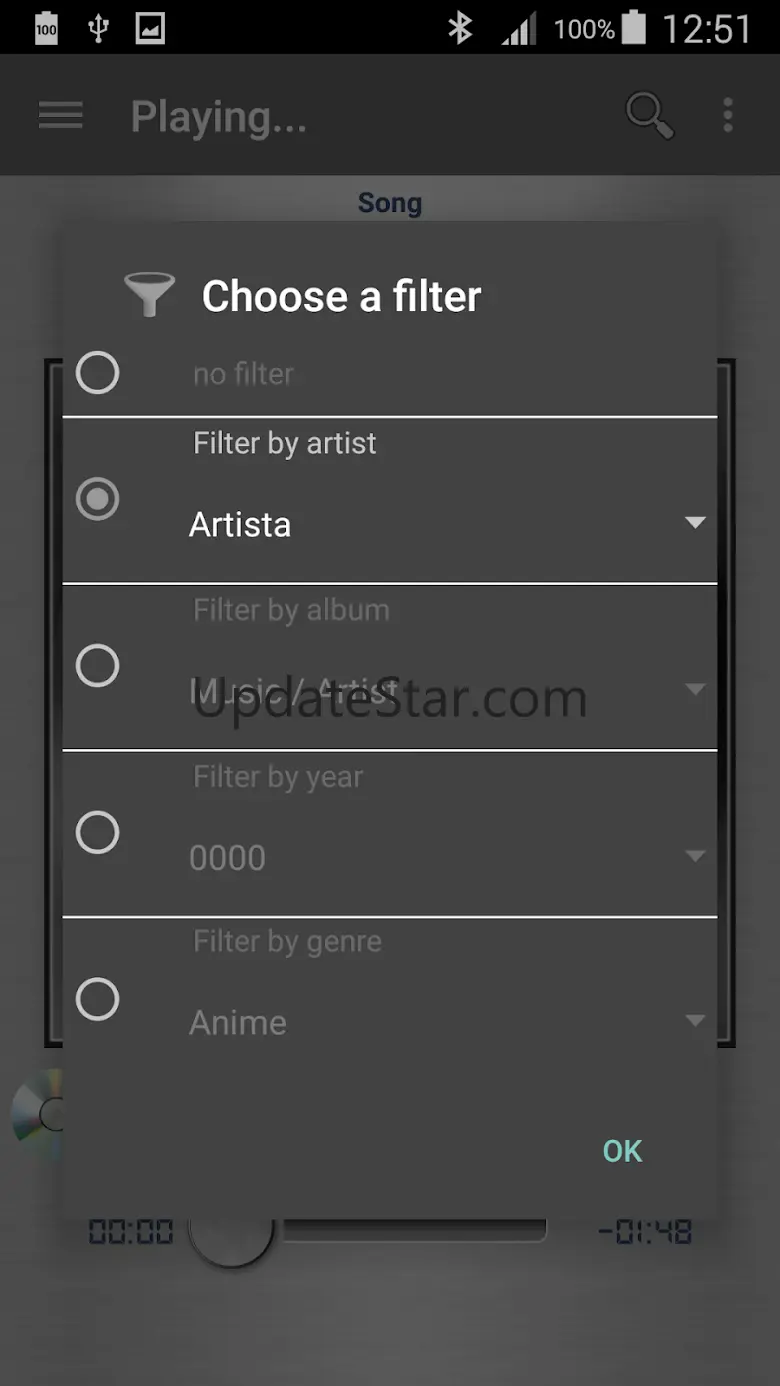Tap the USB status bar icon

pos(98,28)
